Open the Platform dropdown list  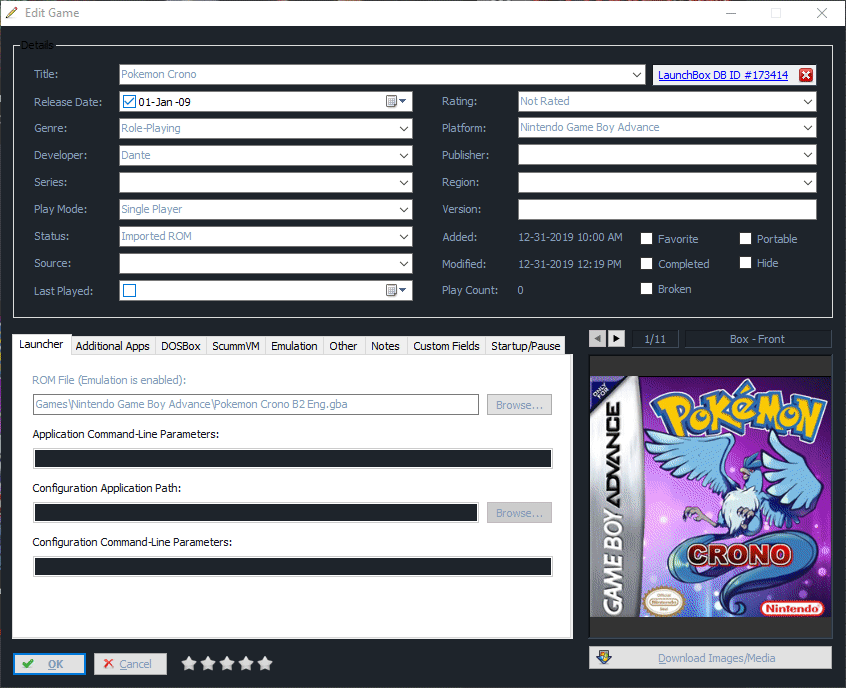click(807, 128)
